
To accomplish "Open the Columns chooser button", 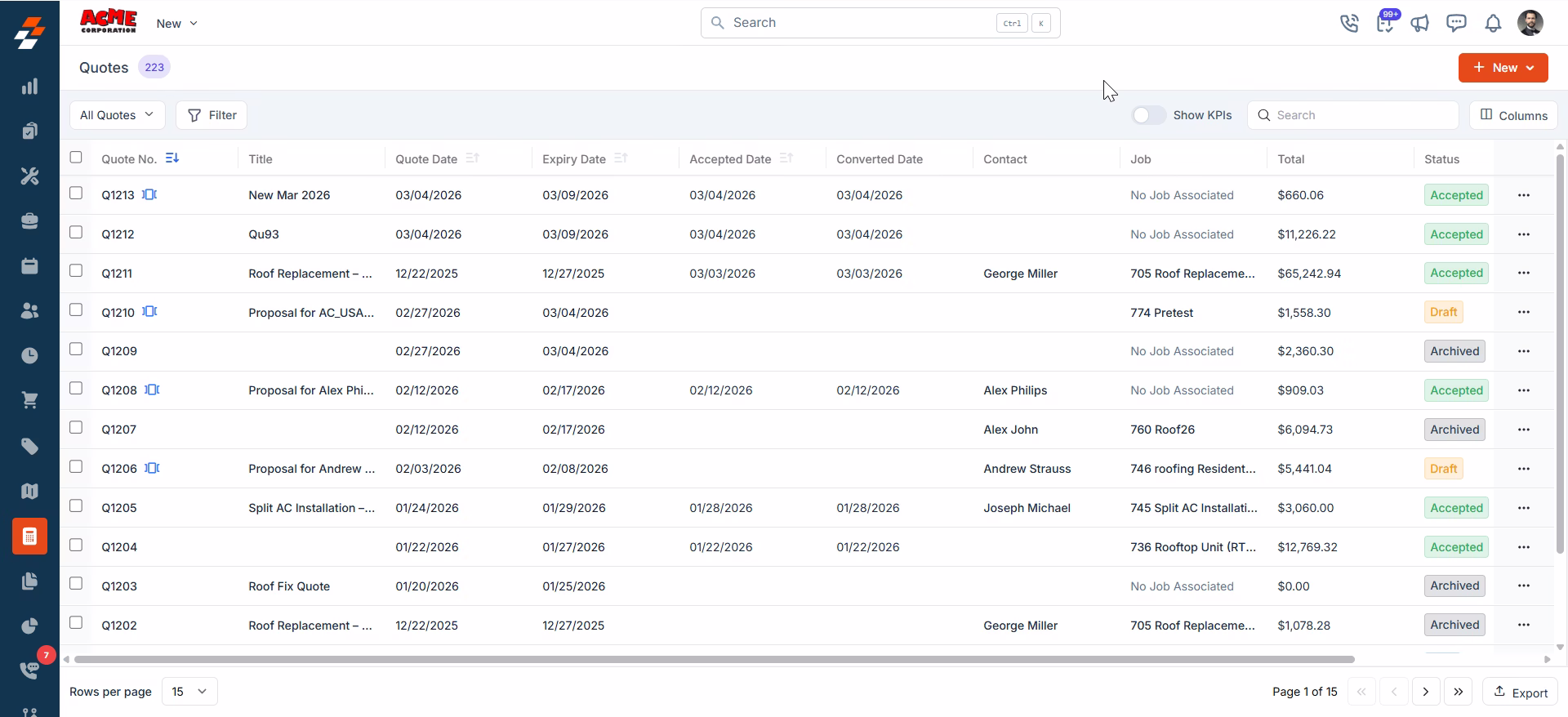I will coord(1513,115).
